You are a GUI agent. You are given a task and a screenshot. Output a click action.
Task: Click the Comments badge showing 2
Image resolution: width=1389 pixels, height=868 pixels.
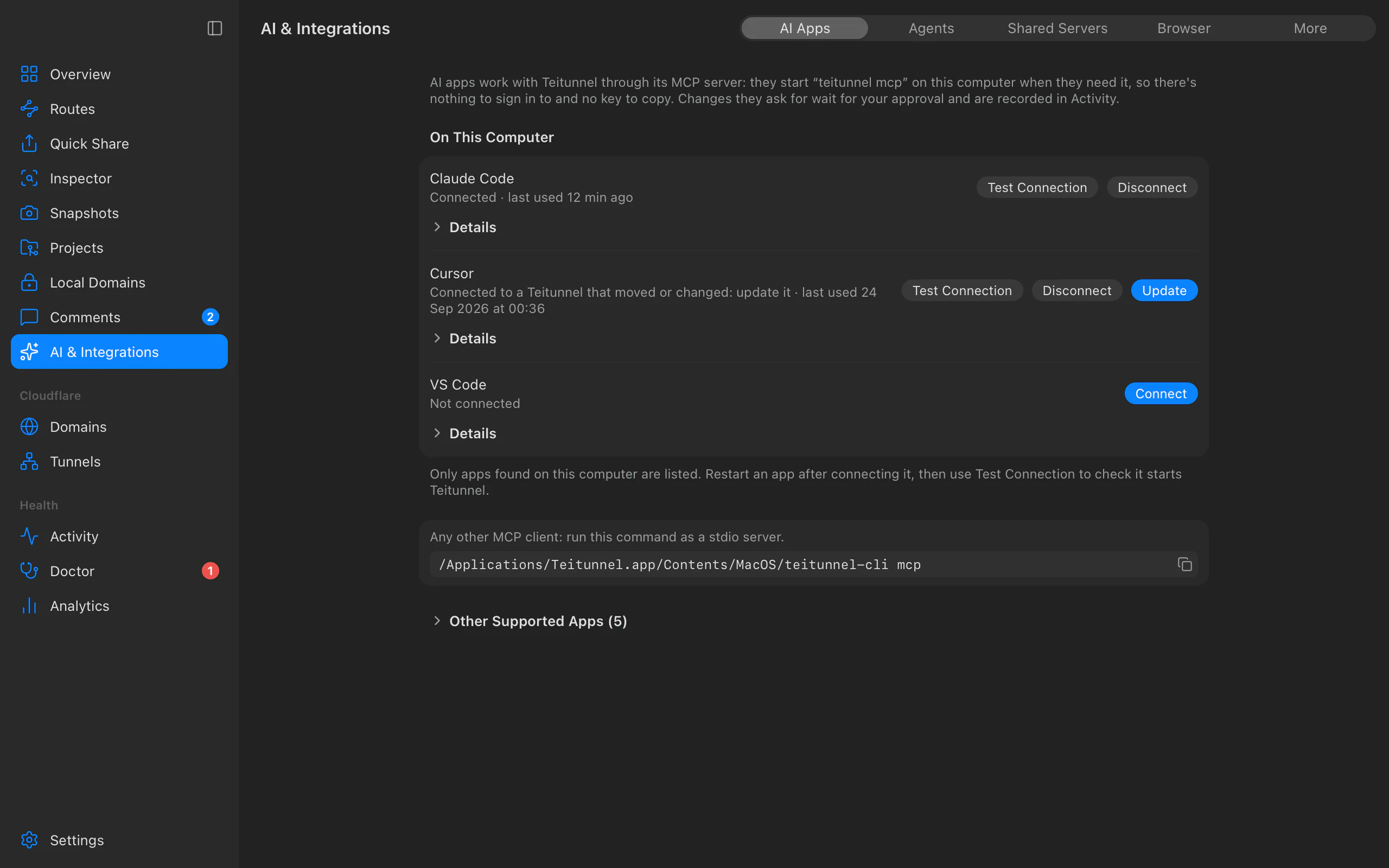click(210, 317)
